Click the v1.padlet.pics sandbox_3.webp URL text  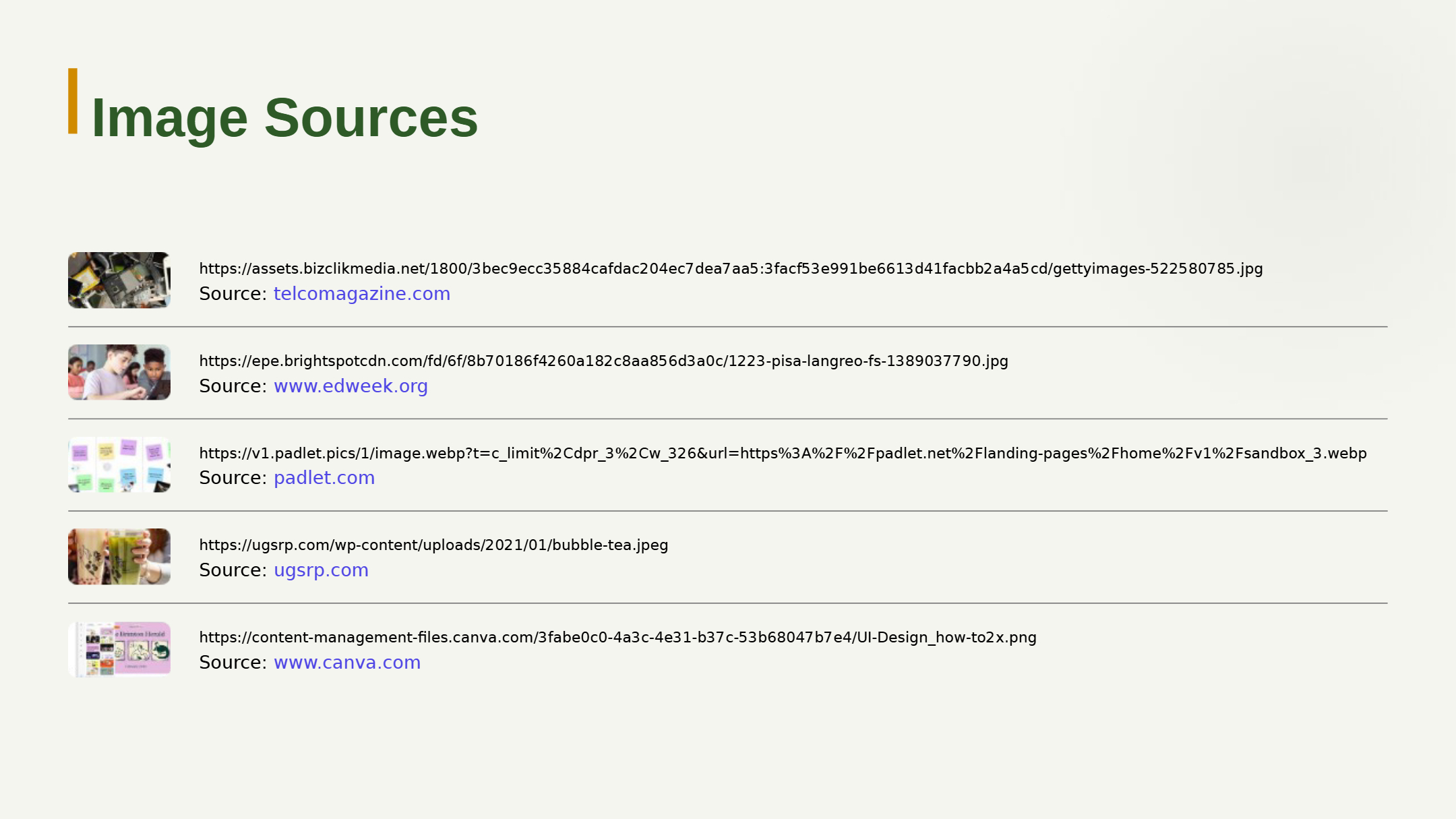pos(783,454)
